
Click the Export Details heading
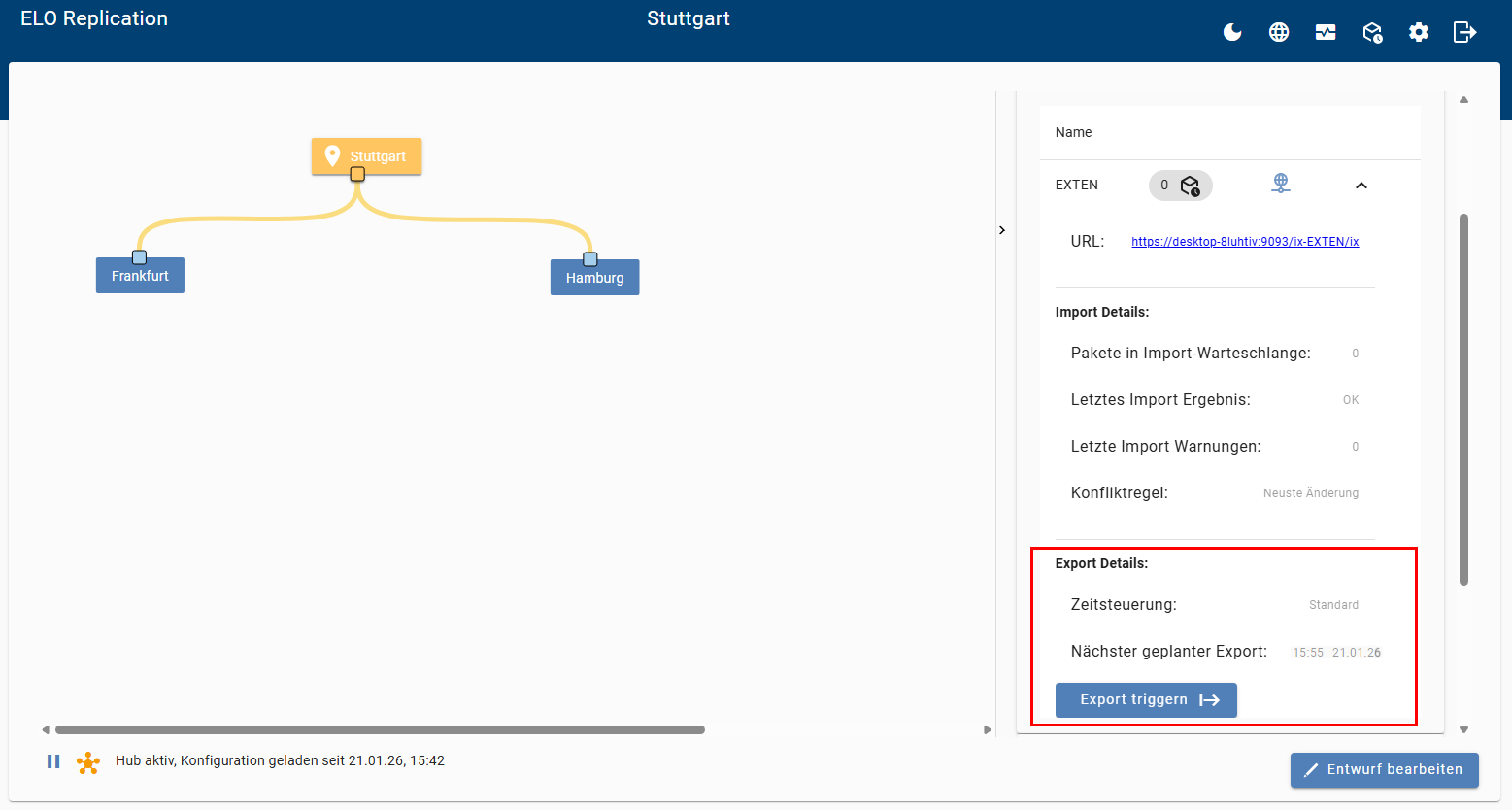click(1101, 563)
